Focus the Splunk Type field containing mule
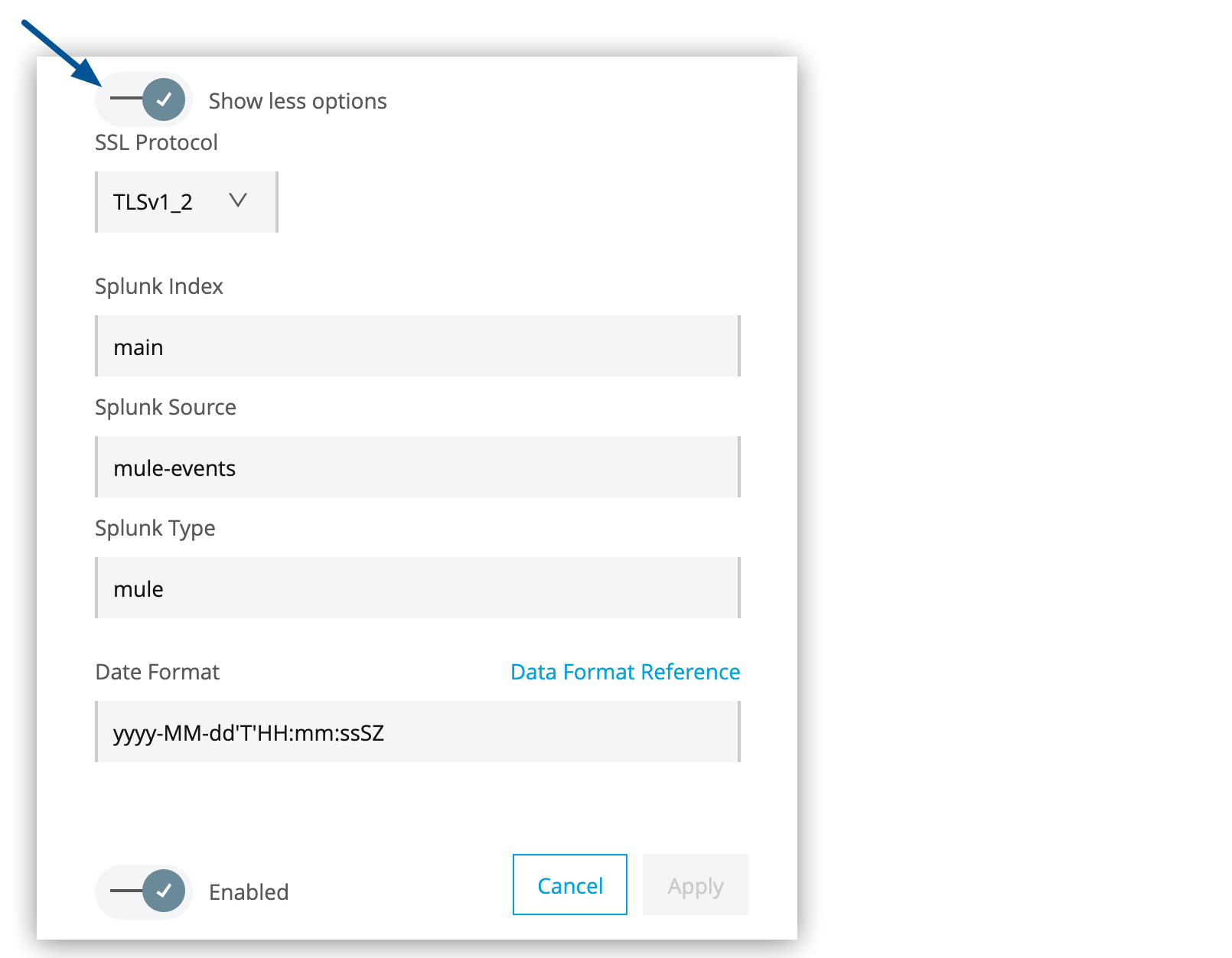 417,588
